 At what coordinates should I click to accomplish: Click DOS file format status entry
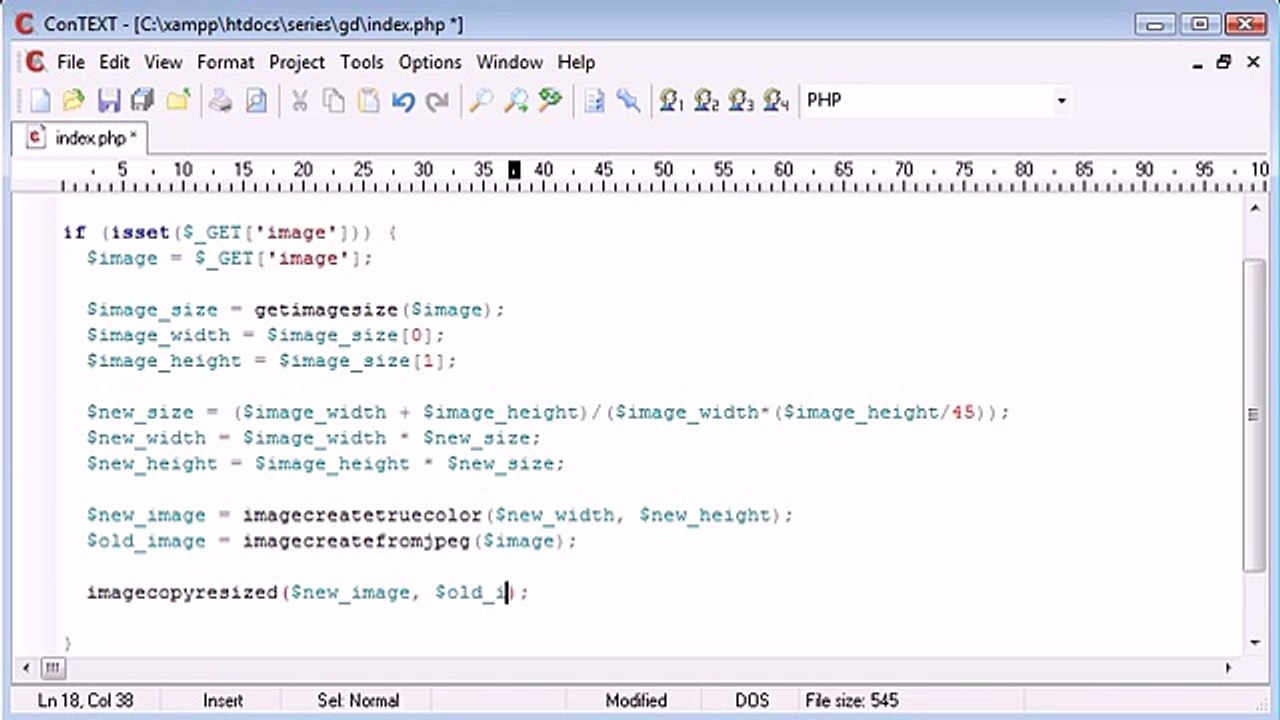click(752, 700)
